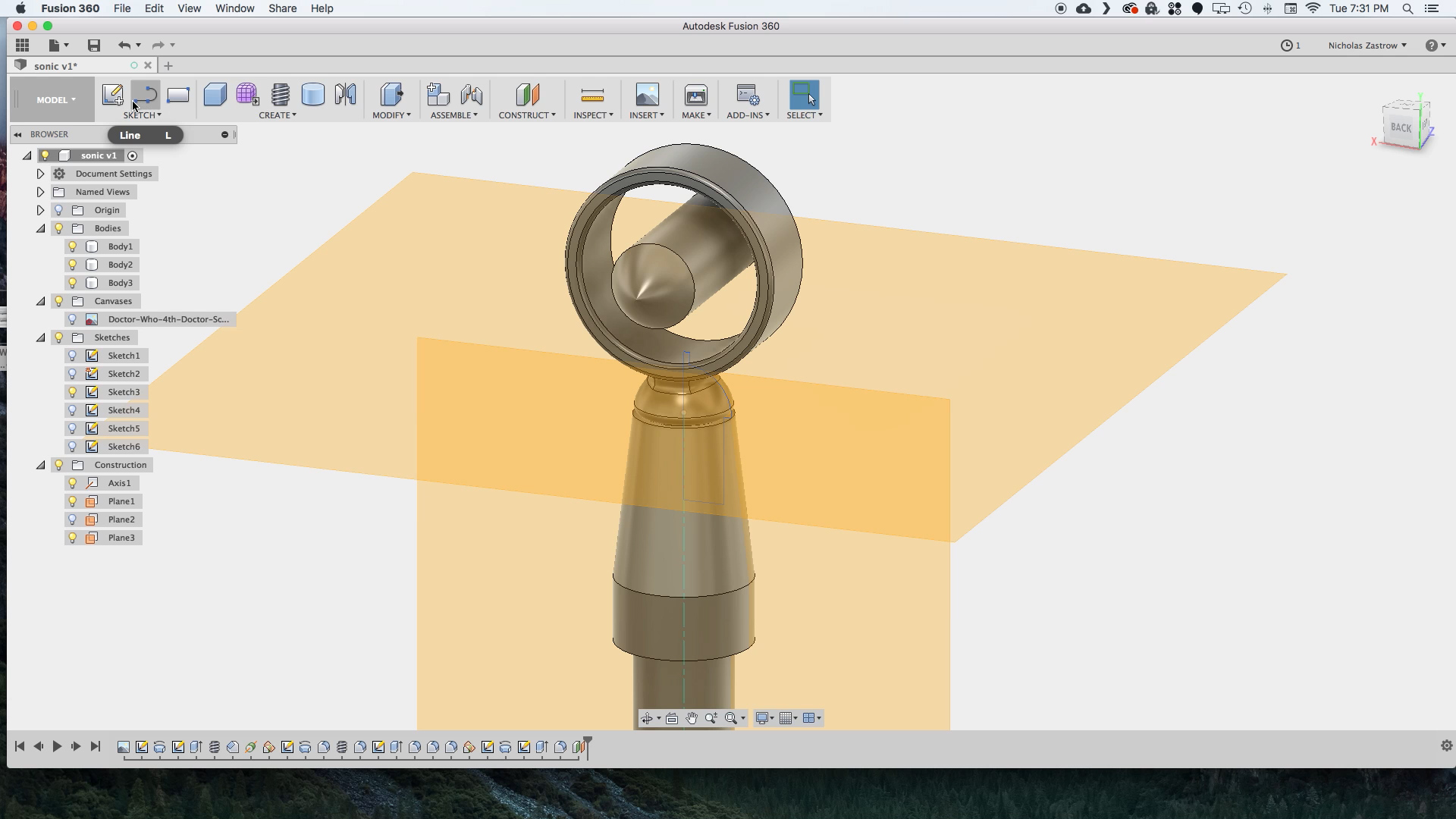
Task: Collapse the Bodies folder
Action: point(41,228)
